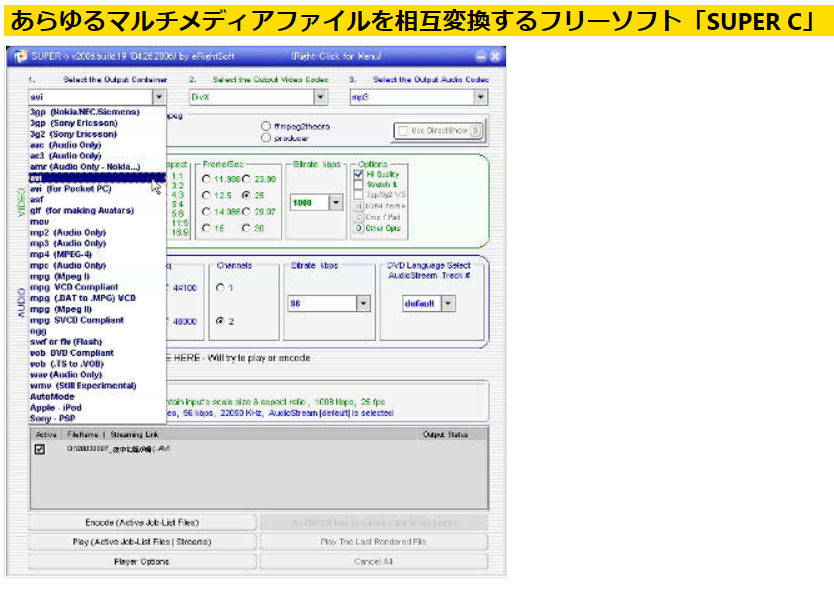Select mpg SVCD Compliant entry

click(x=77, y=320)
